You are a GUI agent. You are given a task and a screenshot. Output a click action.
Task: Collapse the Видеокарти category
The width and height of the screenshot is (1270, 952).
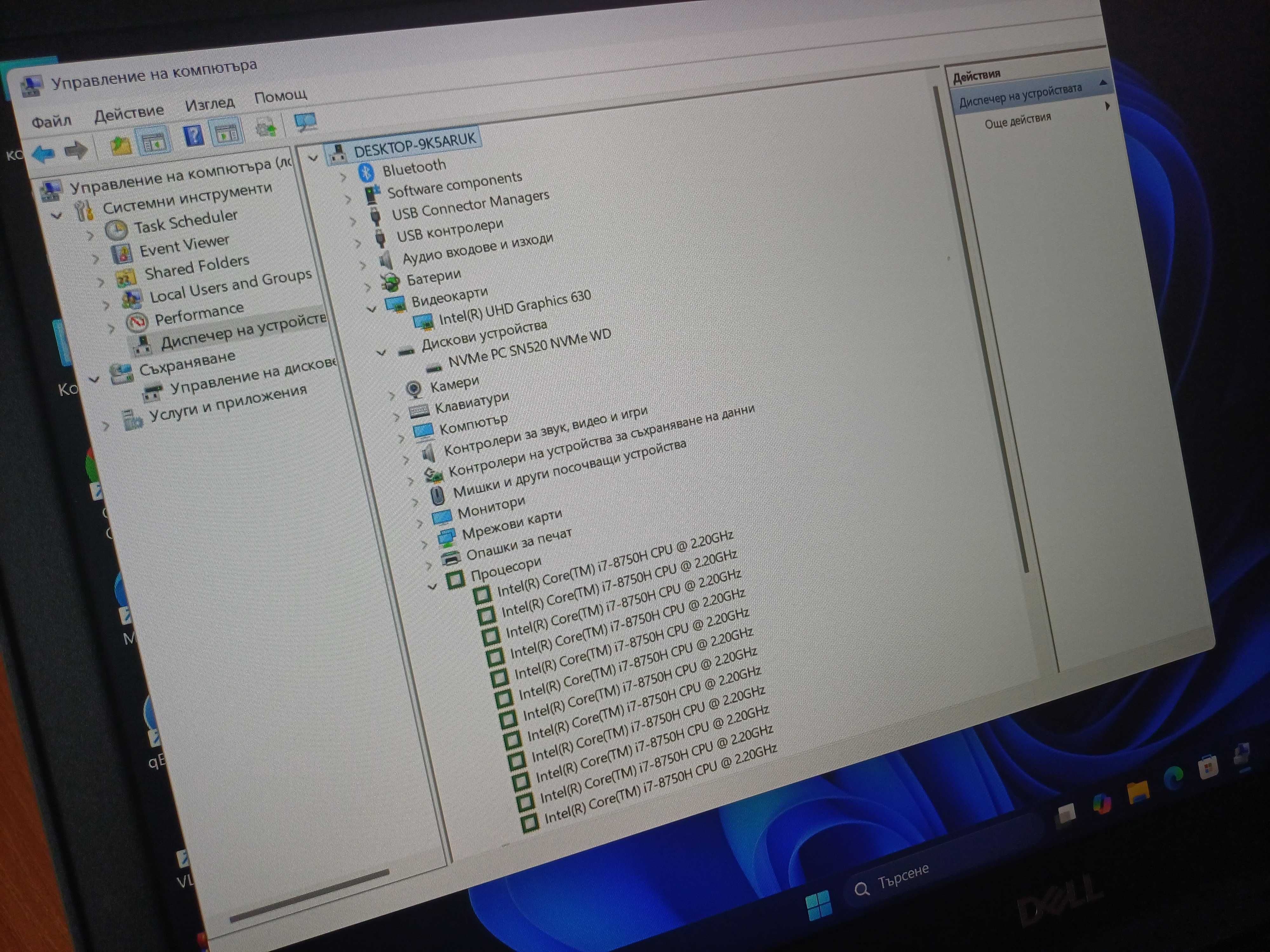click(372, 309)
